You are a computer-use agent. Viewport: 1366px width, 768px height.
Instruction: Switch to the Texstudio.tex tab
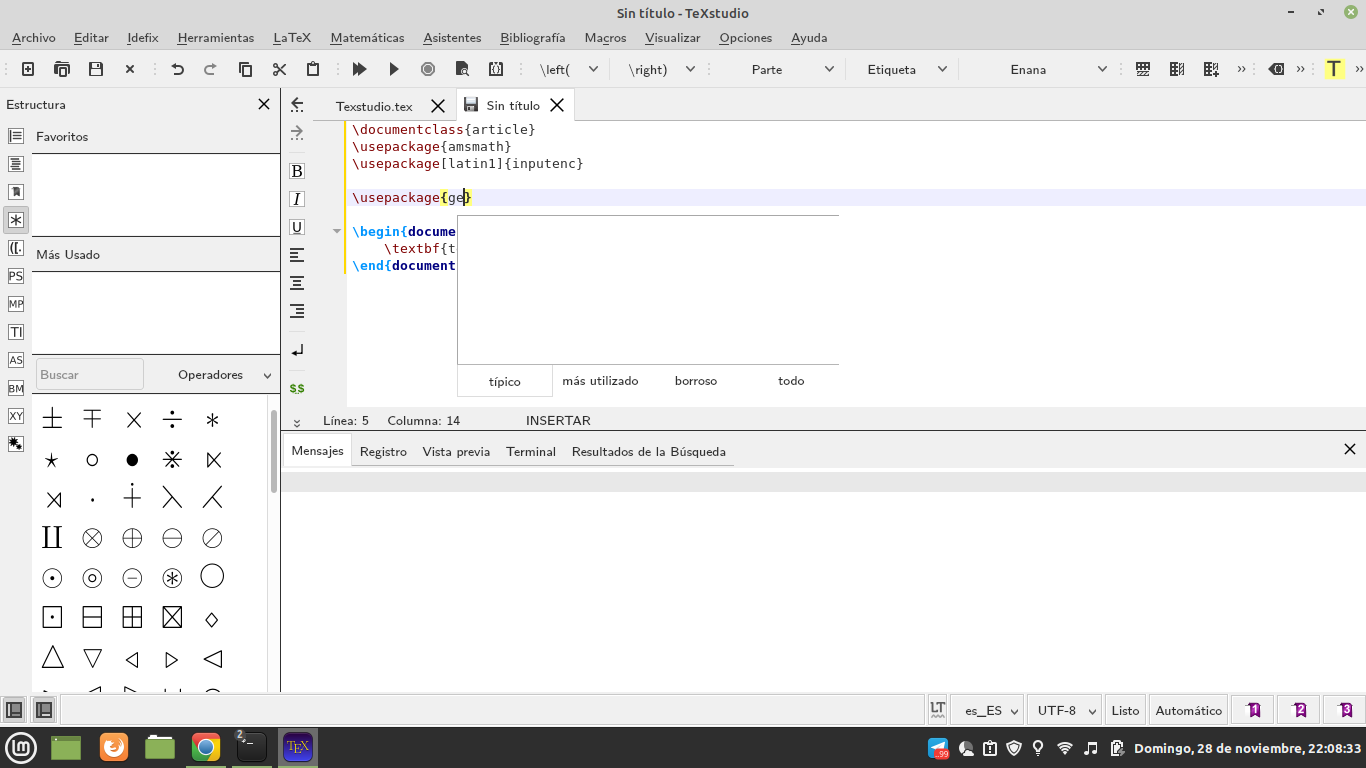(375, 105)
